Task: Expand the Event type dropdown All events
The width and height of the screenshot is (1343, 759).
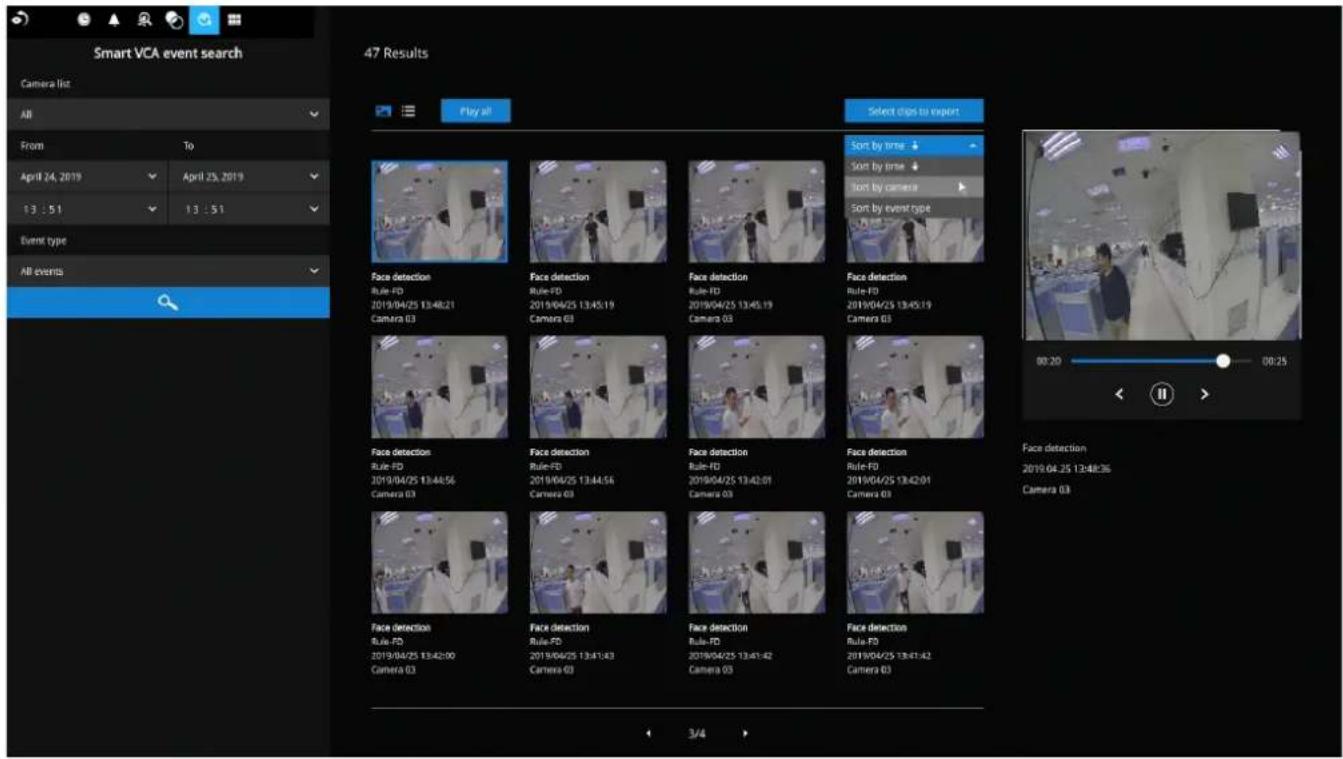Action: [168, 271]
